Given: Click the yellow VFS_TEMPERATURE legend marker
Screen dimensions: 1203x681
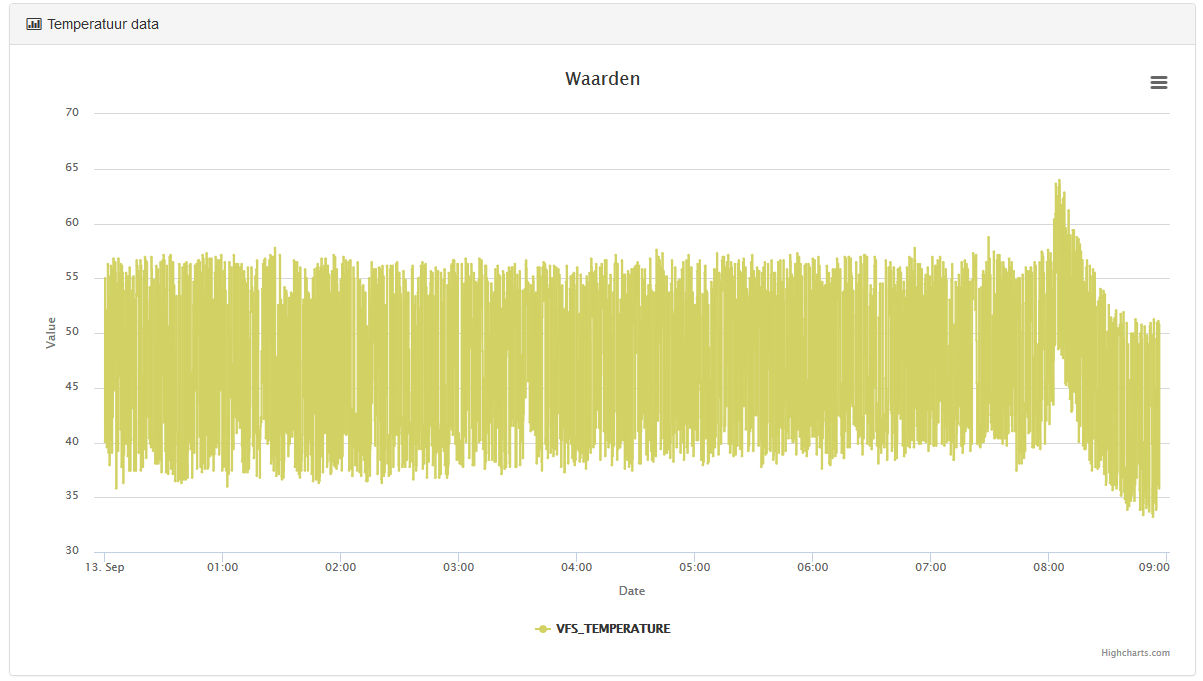Looking at the screenshot, I should tap(542, 629).
